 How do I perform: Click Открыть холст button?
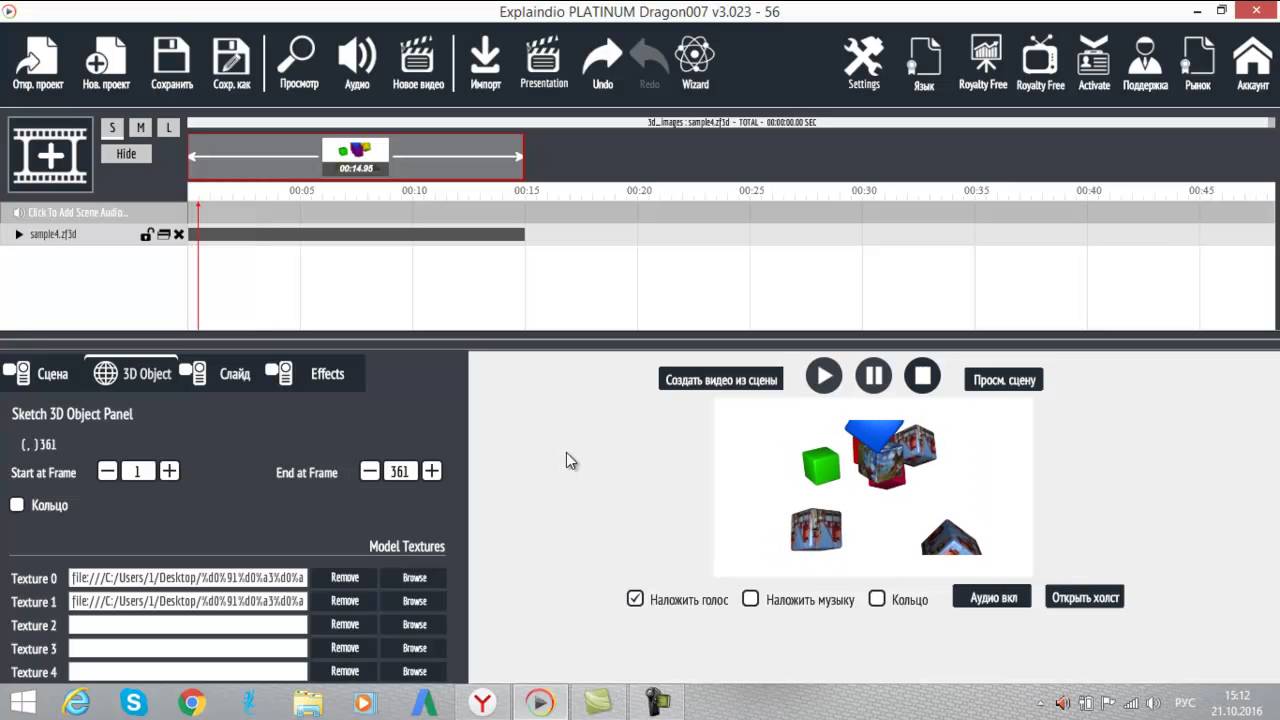click(1085, 597)
